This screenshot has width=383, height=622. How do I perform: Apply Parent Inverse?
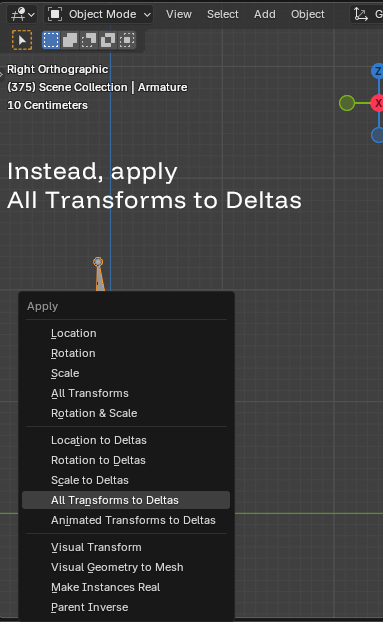[x=126, y=607]
